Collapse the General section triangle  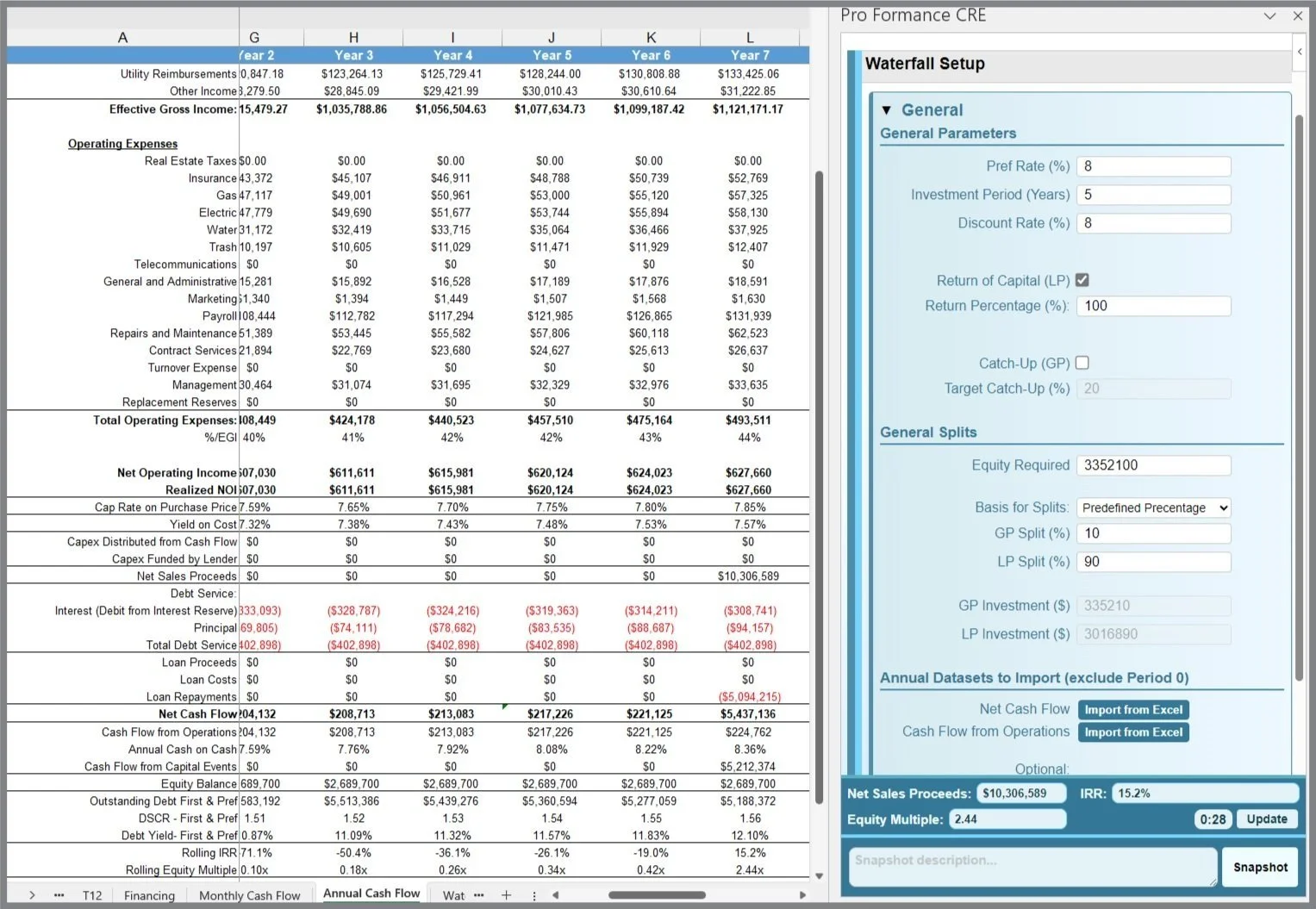click(888, 109)
